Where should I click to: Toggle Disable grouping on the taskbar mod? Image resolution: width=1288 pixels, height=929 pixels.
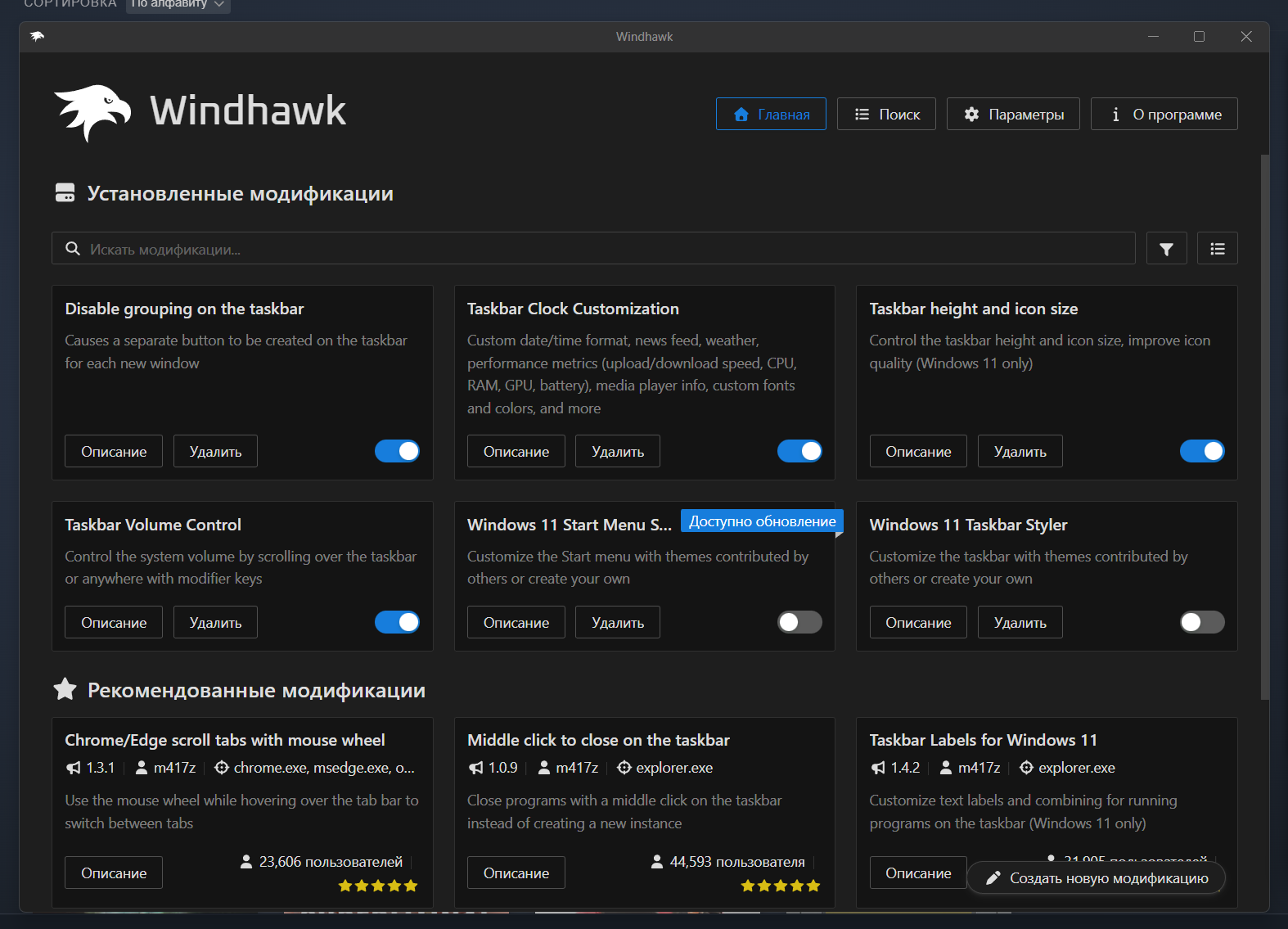pyautogui.click(x=397, y=451)
